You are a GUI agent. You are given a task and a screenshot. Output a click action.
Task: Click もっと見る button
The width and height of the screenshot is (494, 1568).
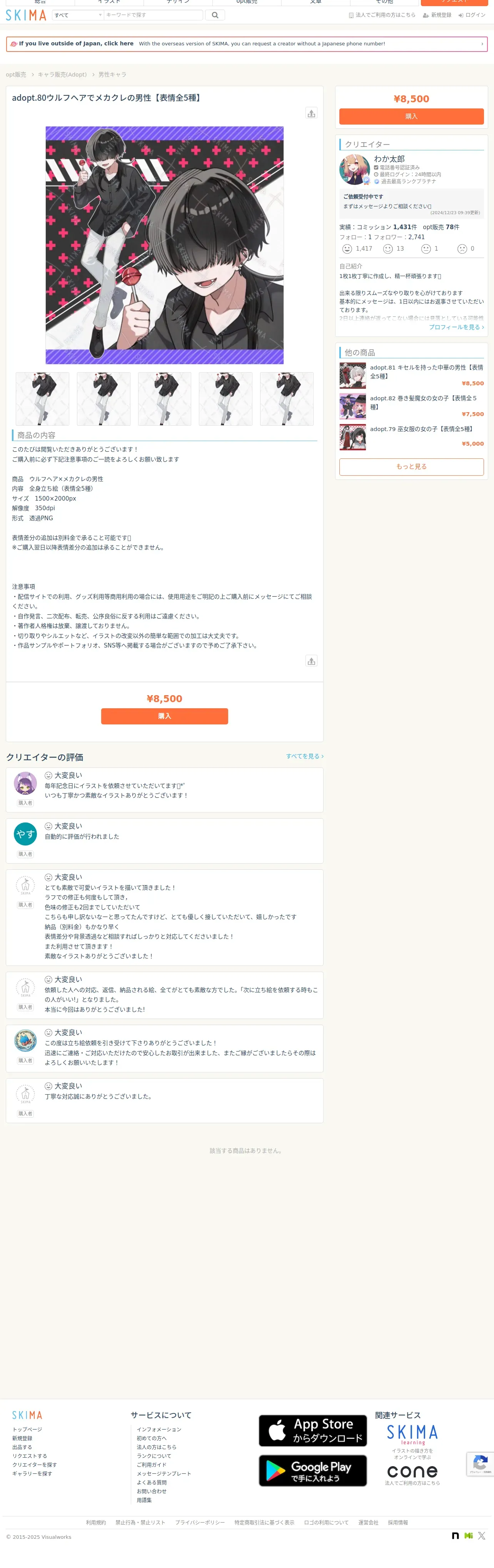[411, 467]
